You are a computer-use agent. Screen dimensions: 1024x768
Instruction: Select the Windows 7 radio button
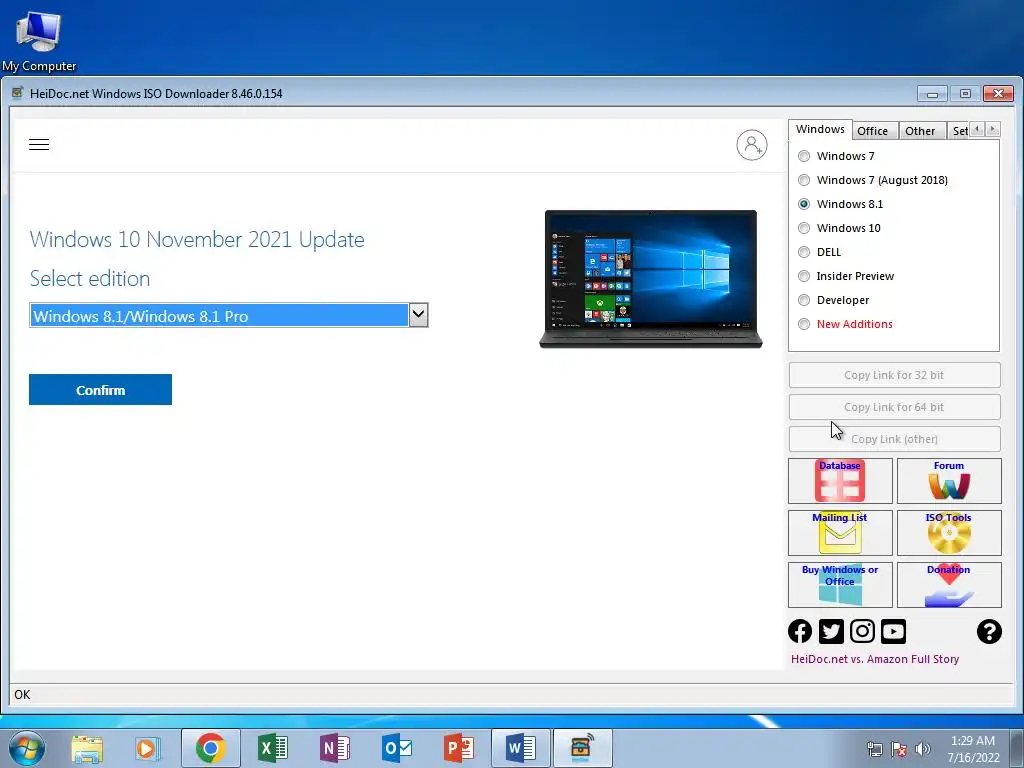tap(804, 156)
